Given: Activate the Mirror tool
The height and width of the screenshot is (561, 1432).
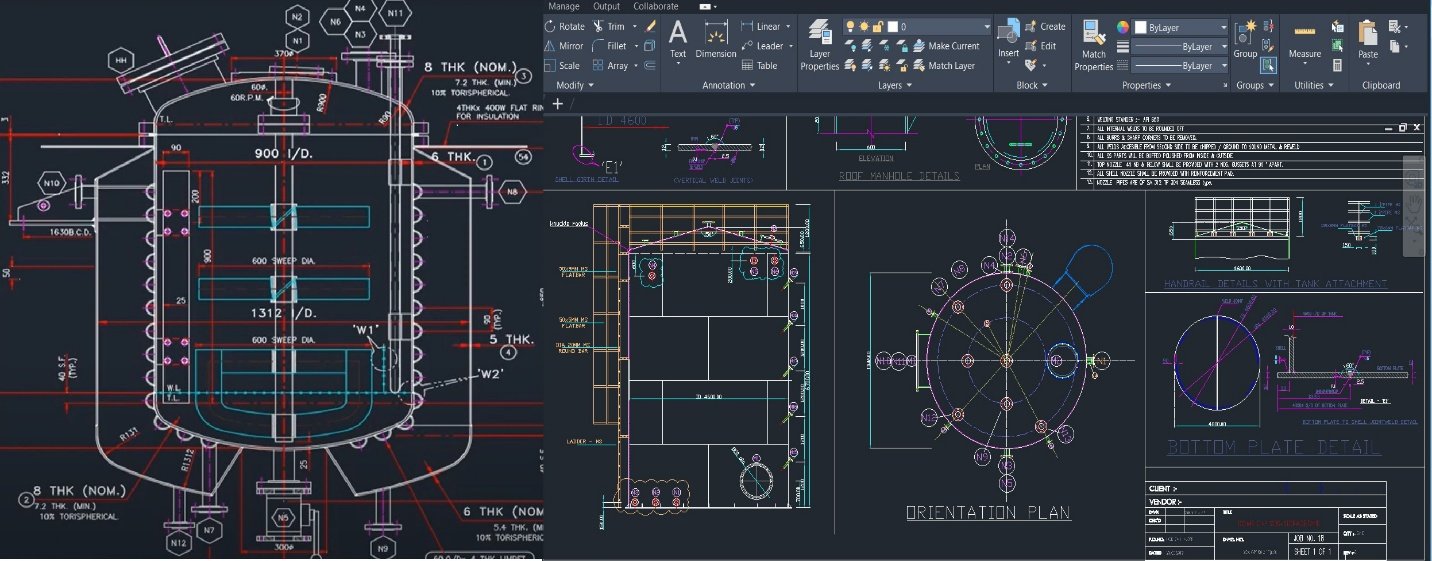Looking at the screenshot, I should 564,46.
